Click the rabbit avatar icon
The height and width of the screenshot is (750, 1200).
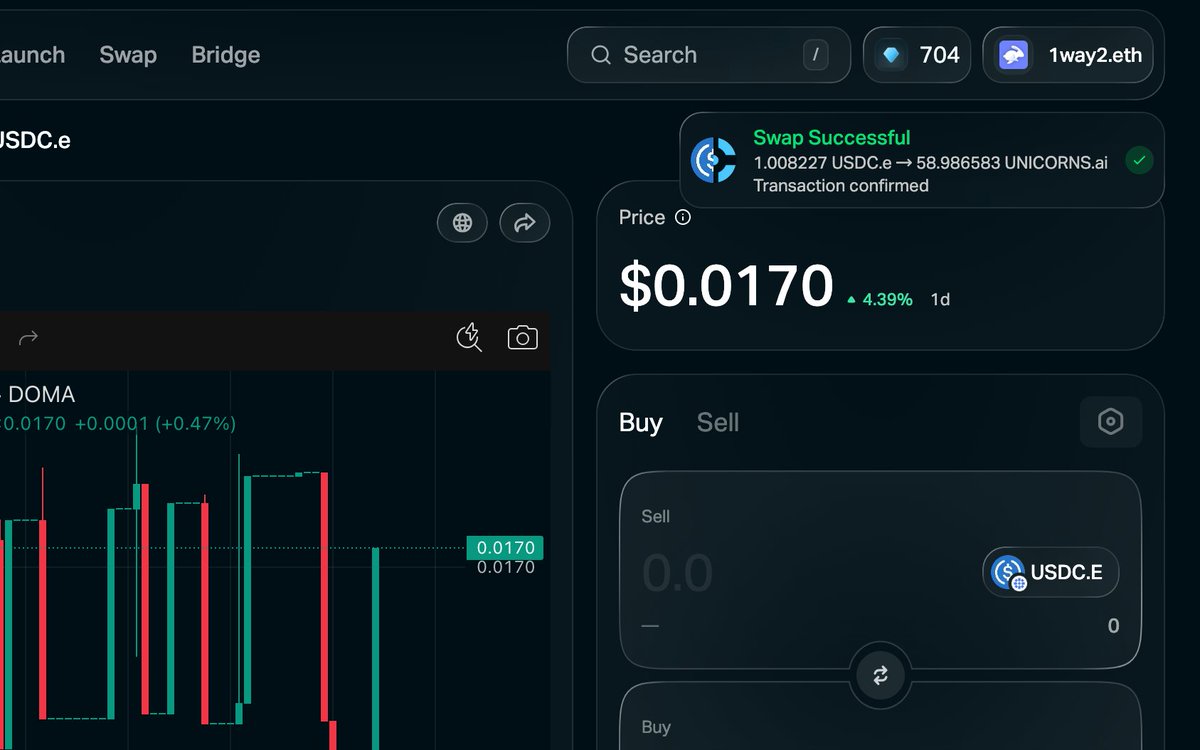[1014, 55]
